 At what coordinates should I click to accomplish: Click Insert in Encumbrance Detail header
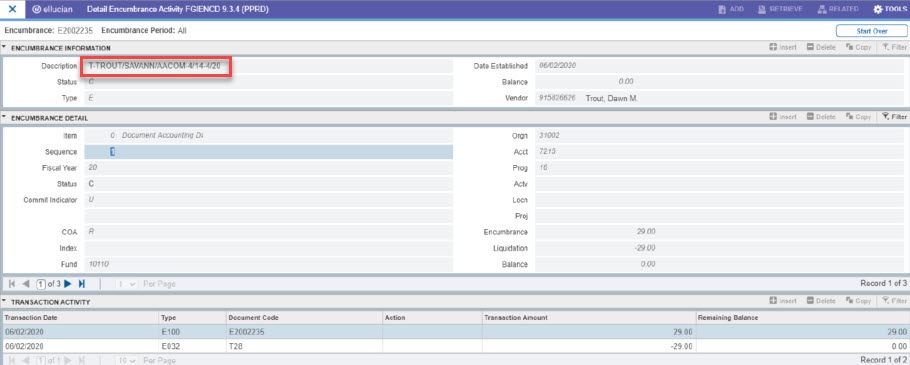(x=782, y=117)
